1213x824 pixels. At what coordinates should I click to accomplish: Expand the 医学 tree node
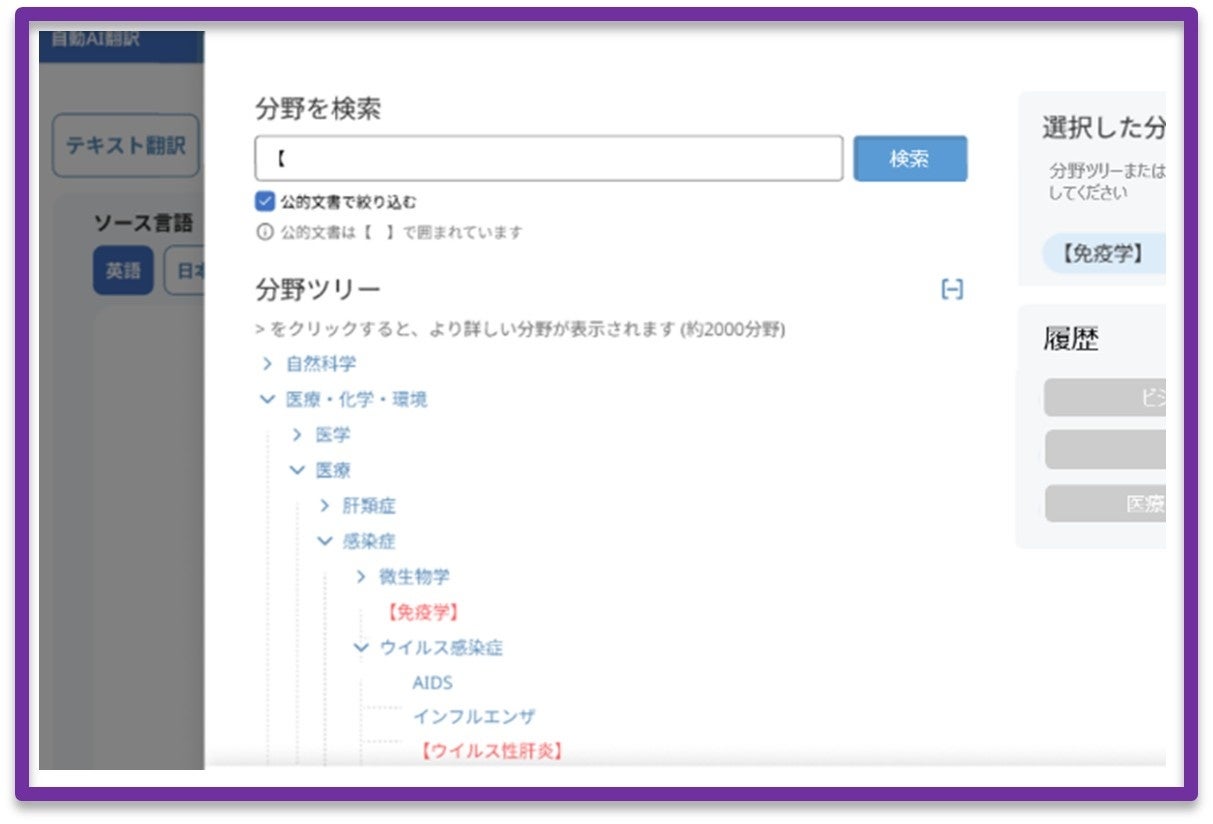[297, 435]
